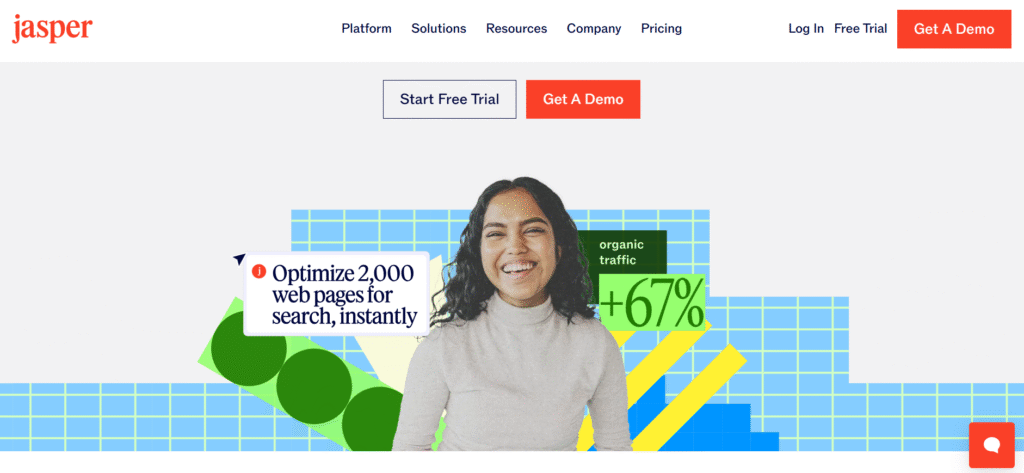Click the Jasper logo

(x=52, y=29)
